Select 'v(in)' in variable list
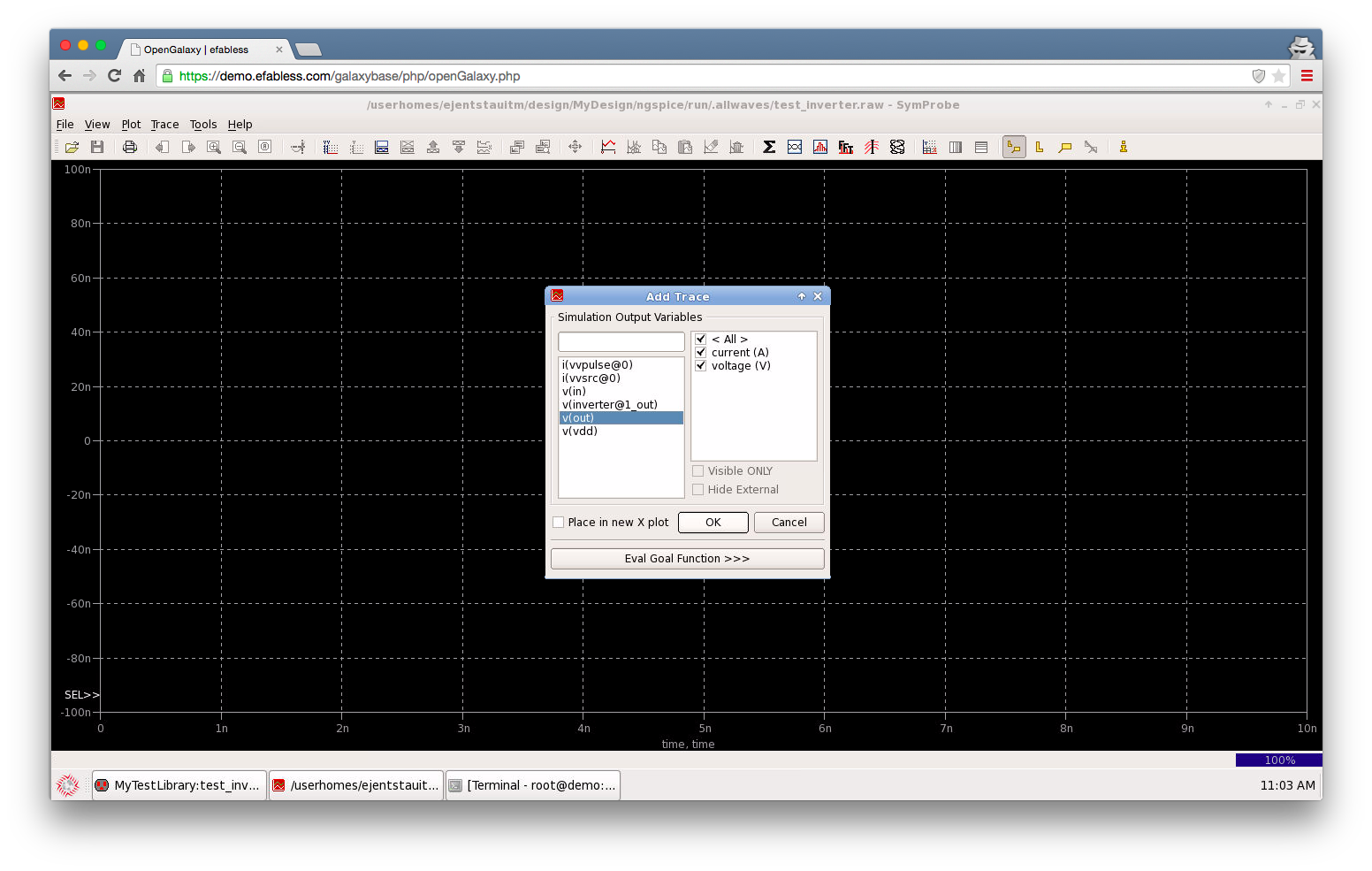The image size is (1372, 871). tap(621, 391)
